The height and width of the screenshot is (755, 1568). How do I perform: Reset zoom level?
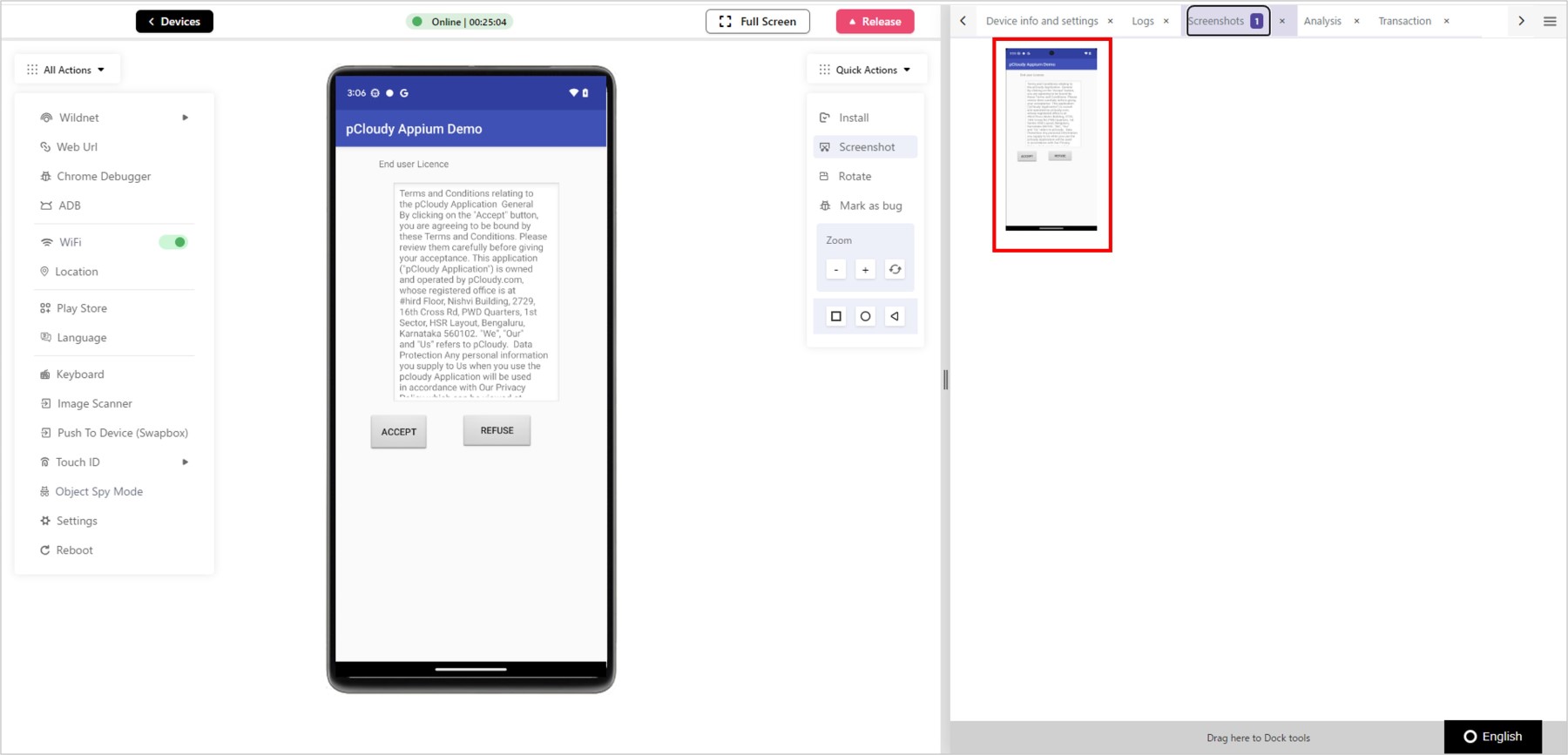[x=895, y=270]
